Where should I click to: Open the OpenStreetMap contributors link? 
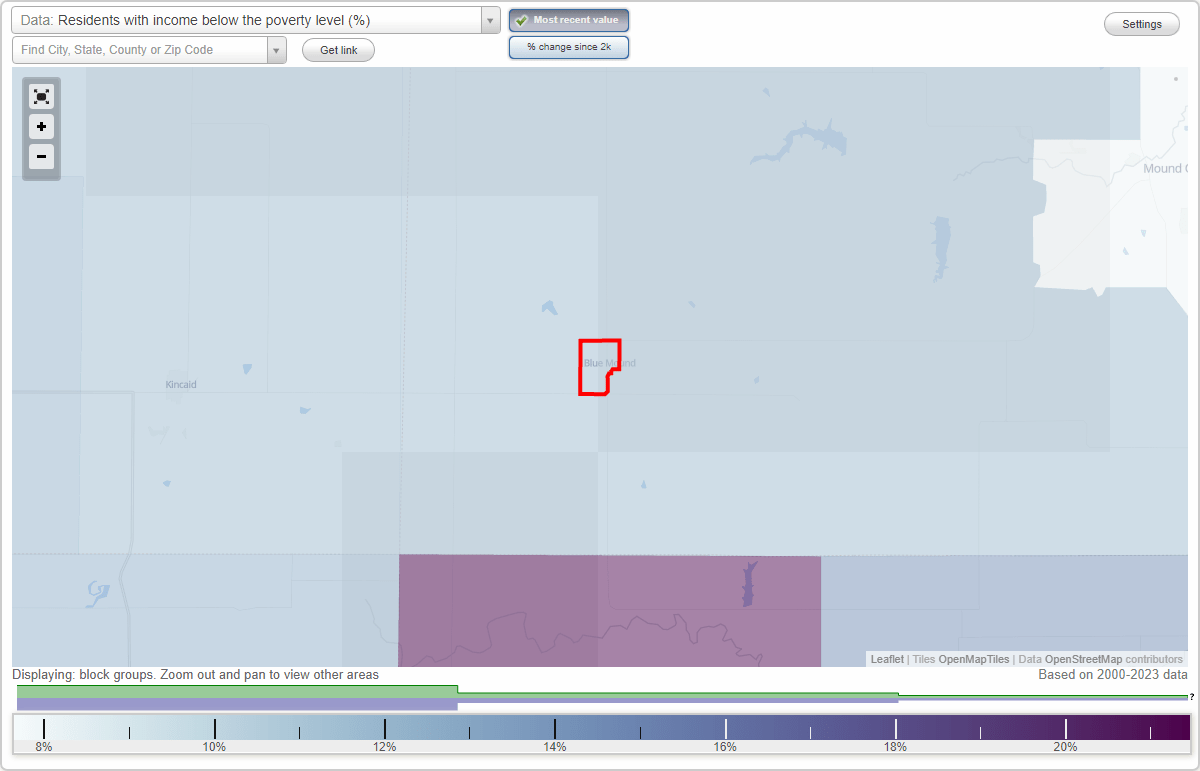pos(1084,659)
